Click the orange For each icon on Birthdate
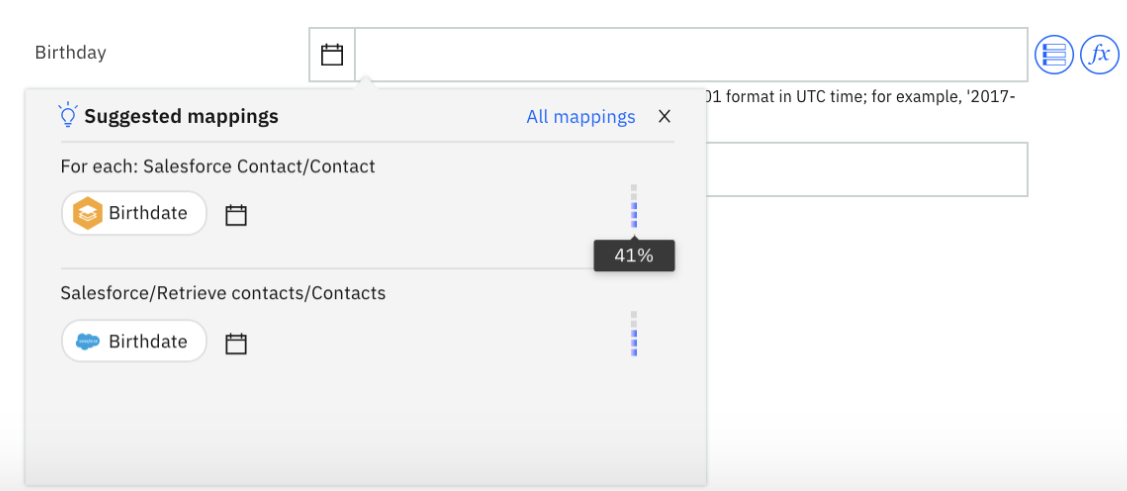 click(x=88, y=213)
